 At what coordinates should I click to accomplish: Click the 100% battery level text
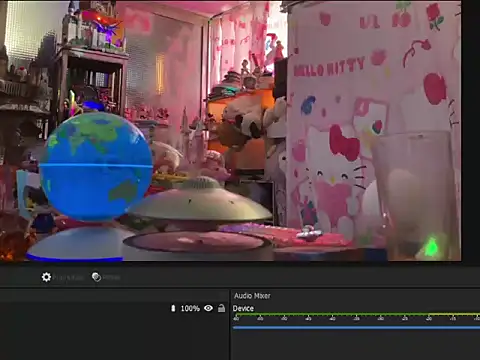tap(190, 308)
